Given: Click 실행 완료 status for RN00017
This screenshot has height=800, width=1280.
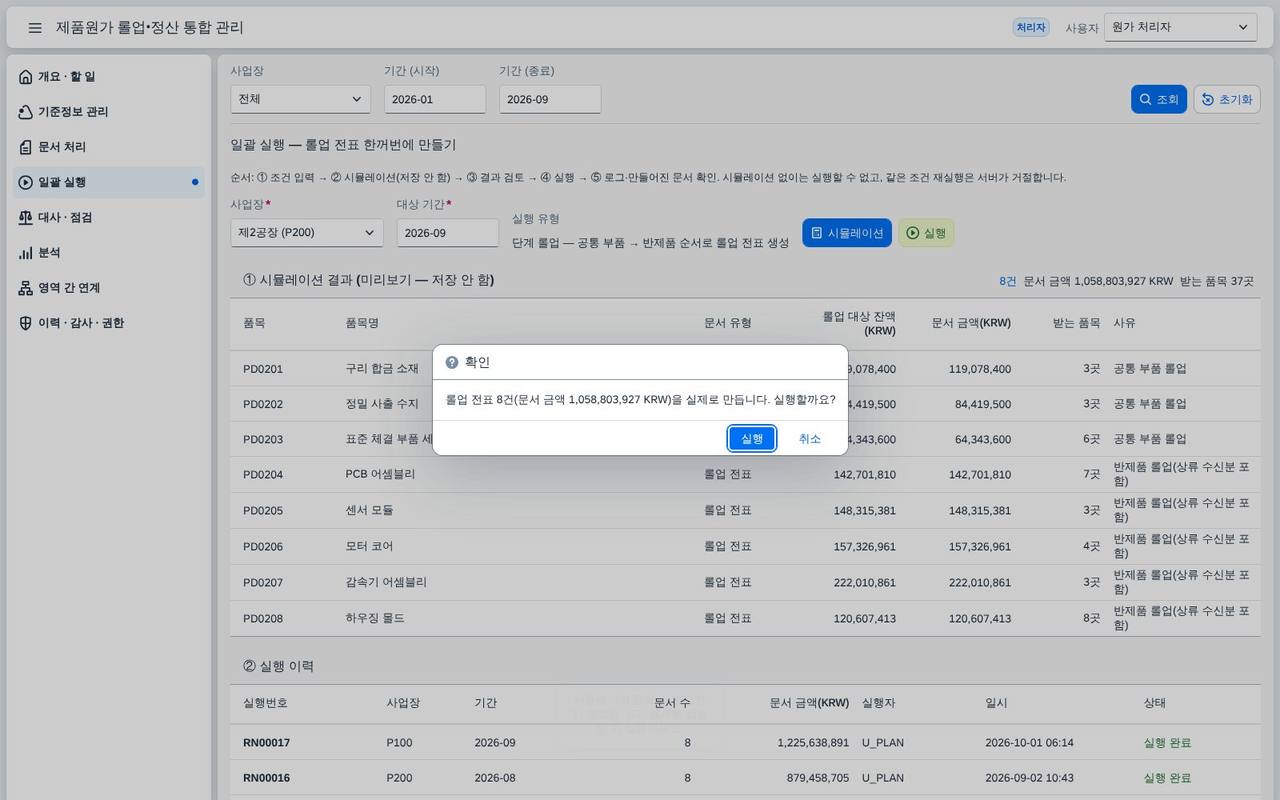Looking at the screenshot, I should [x=1167, y=743].
